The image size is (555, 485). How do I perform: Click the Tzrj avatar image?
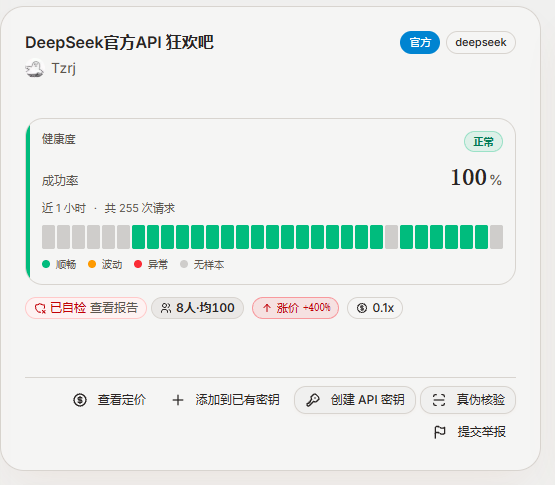click(x=35, y=68)
